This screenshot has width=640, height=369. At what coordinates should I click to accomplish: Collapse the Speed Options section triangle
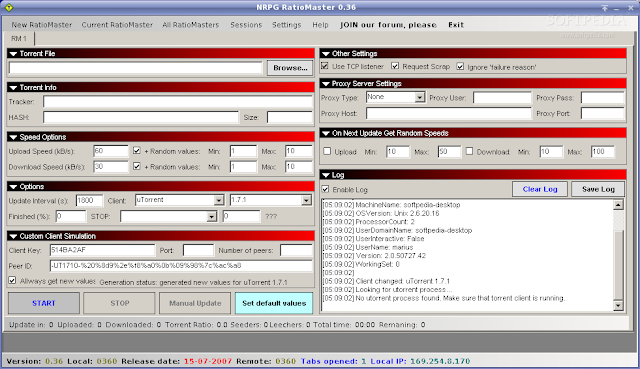click(13, 138)
